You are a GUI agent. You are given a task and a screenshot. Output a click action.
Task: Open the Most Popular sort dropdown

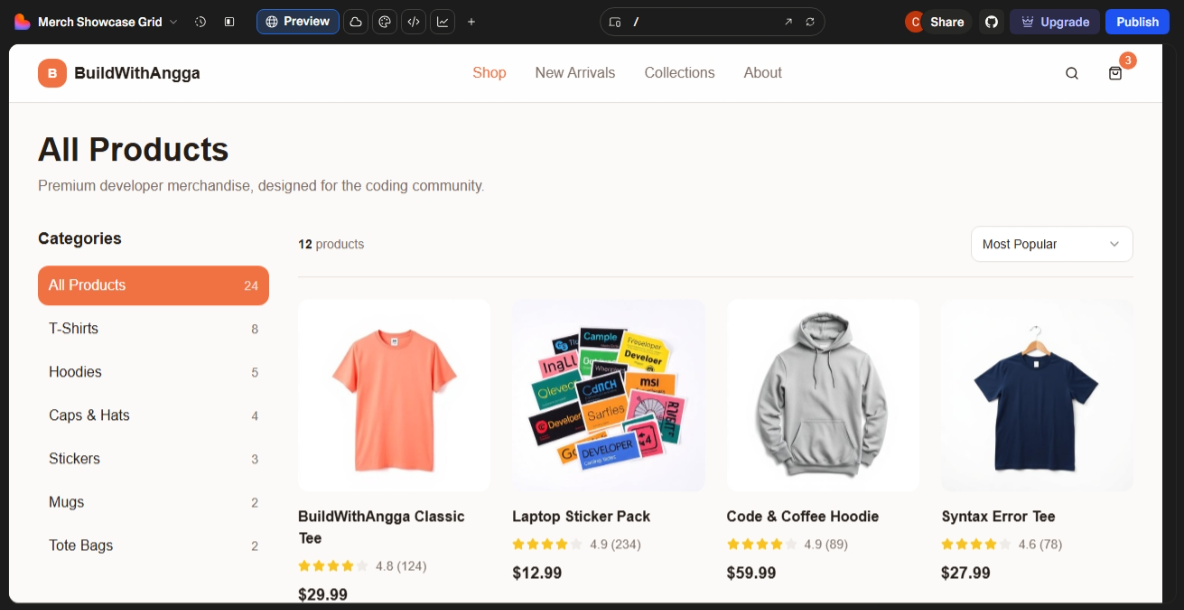(1051, 244)
